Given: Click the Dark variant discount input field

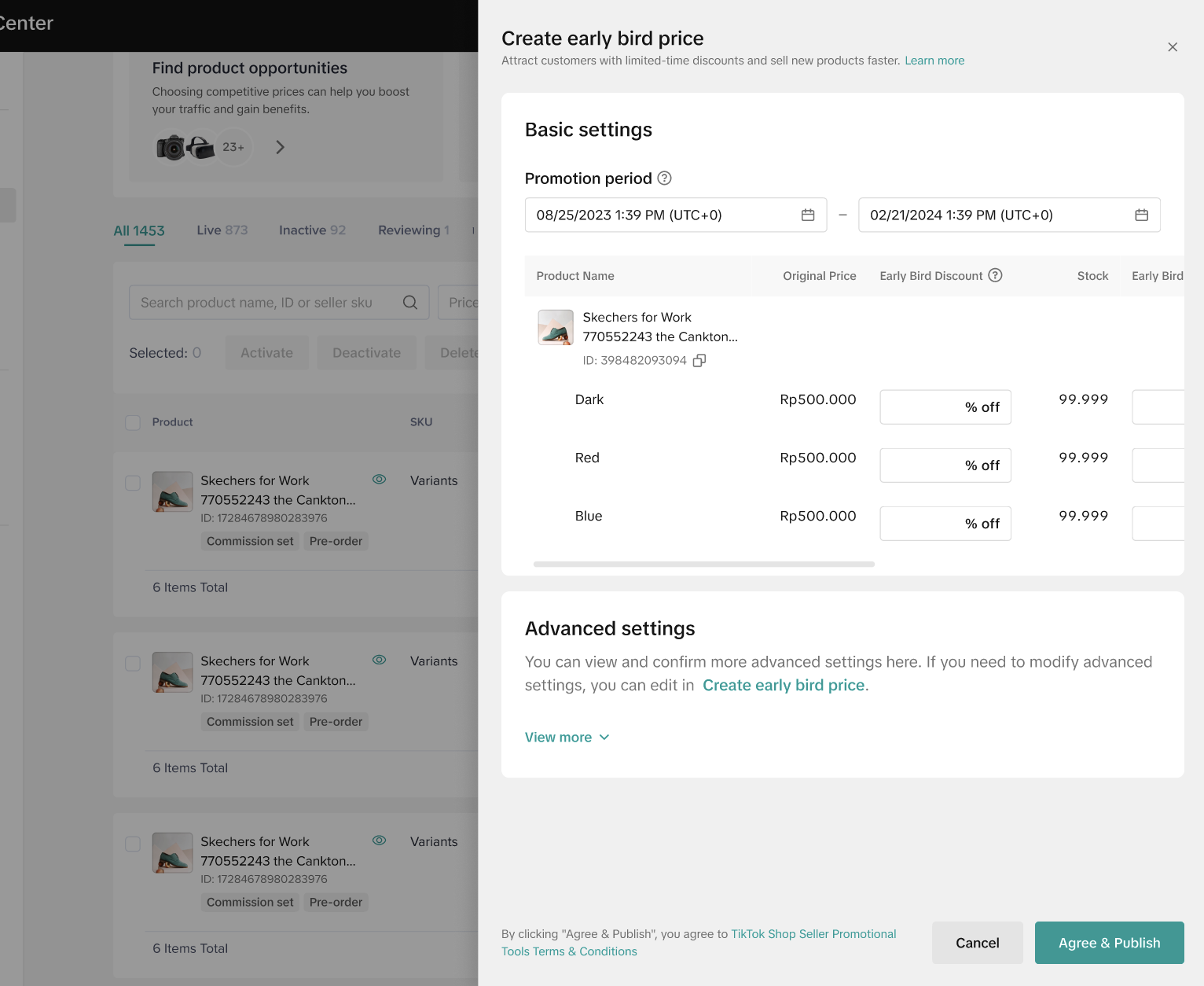Looking at the screenshot, I should (x=921, y=407).
